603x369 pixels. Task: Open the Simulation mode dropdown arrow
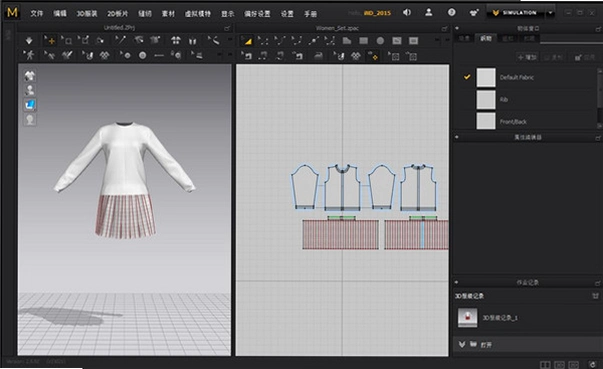pyautogui.click(x=550, y=13)
